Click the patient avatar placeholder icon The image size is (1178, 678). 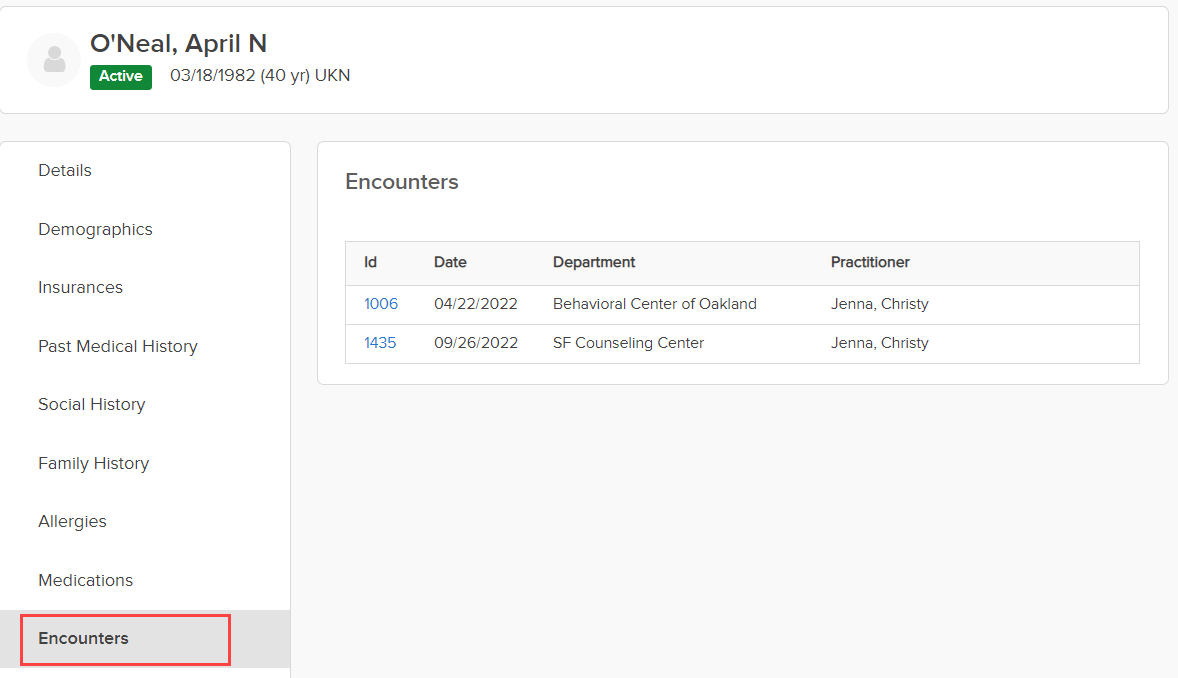[54, 60]
